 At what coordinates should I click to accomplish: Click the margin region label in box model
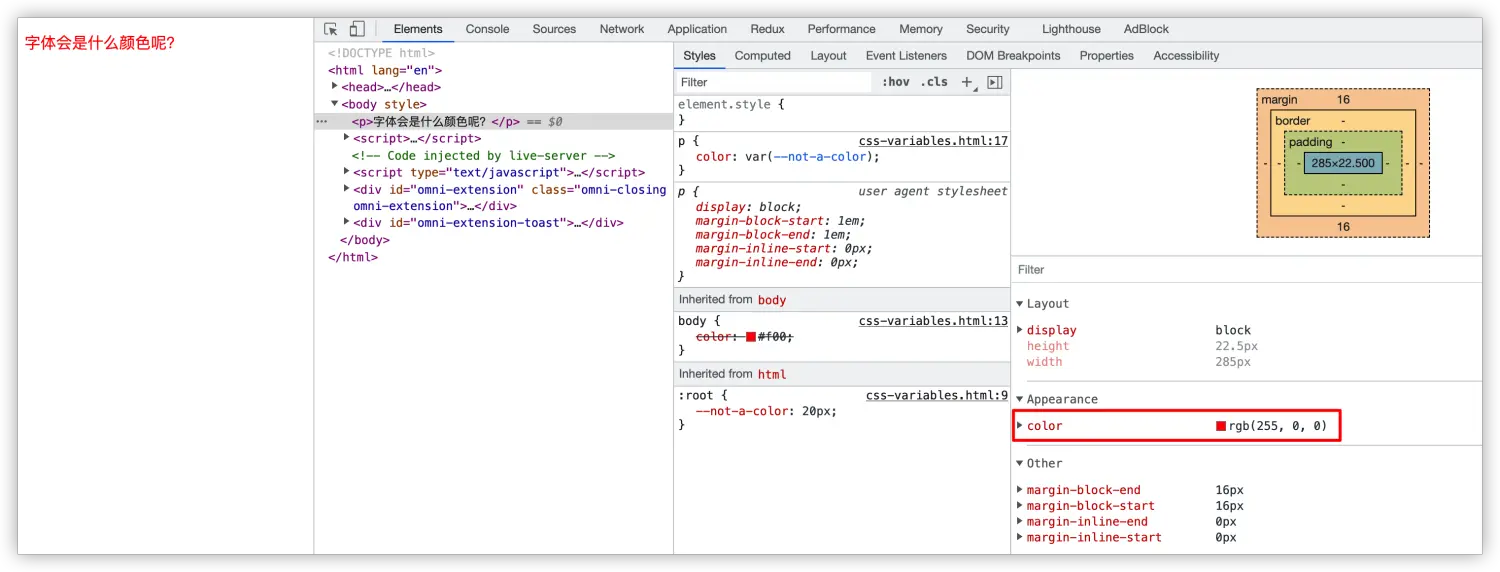tap(1279, 100)
